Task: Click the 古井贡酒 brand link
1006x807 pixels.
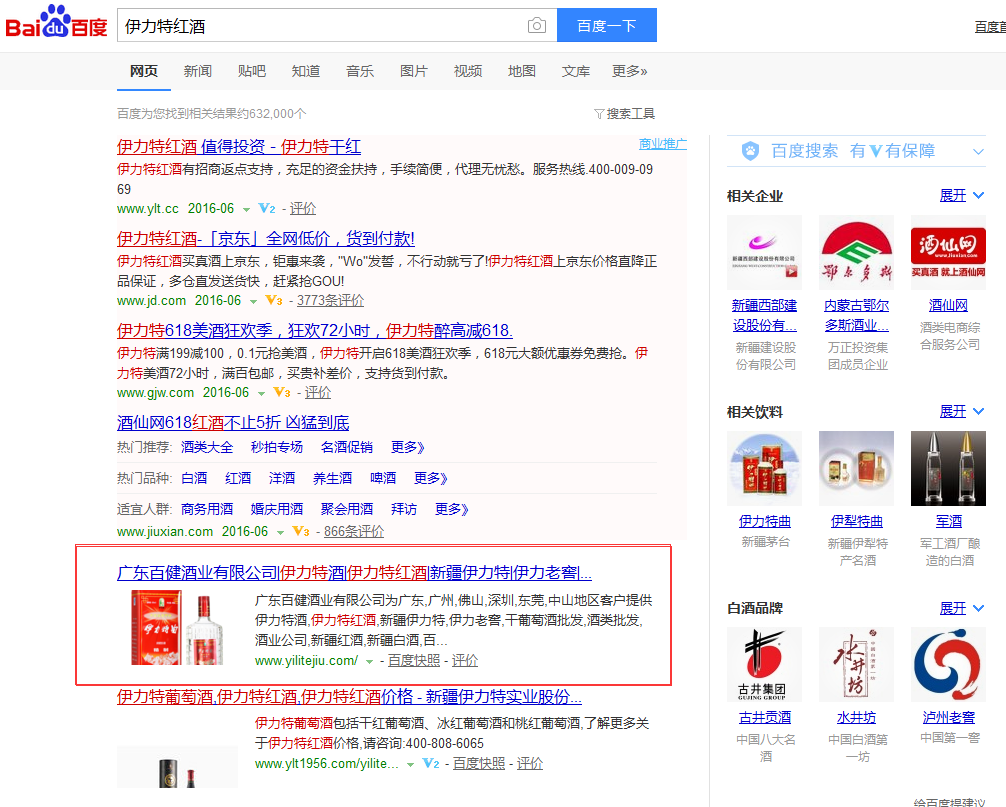Action: (765, 717)
